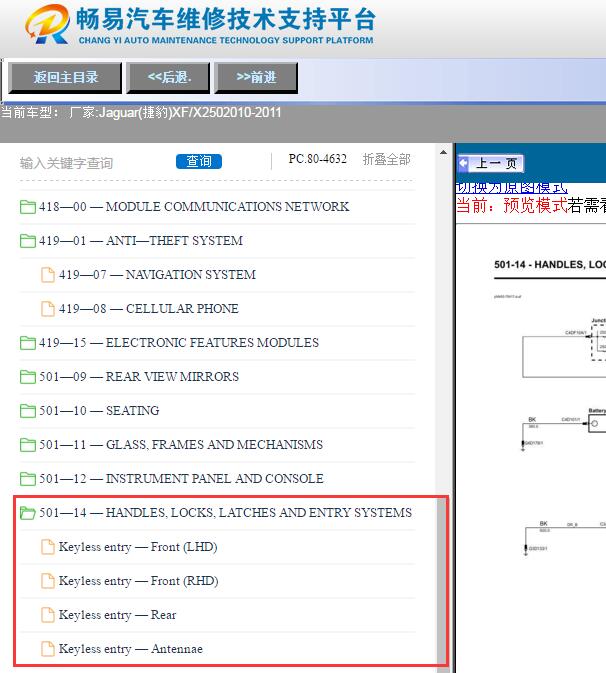Image resolution: width=606 pixels, height=673 pixels.
Task: Open 419—07 NAVIGATION SYSTEM
Action: [157, 275]
